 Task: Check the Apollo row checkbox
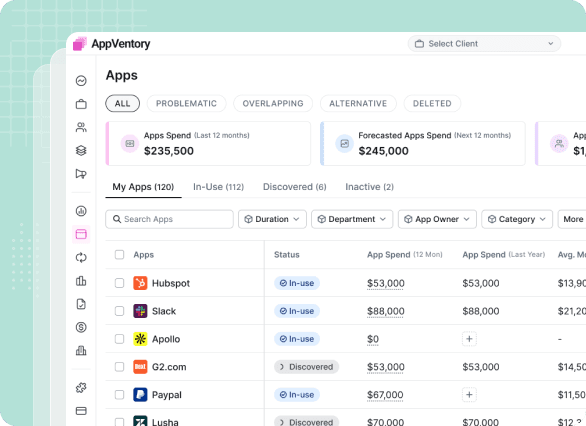click(x=119, y=339)
